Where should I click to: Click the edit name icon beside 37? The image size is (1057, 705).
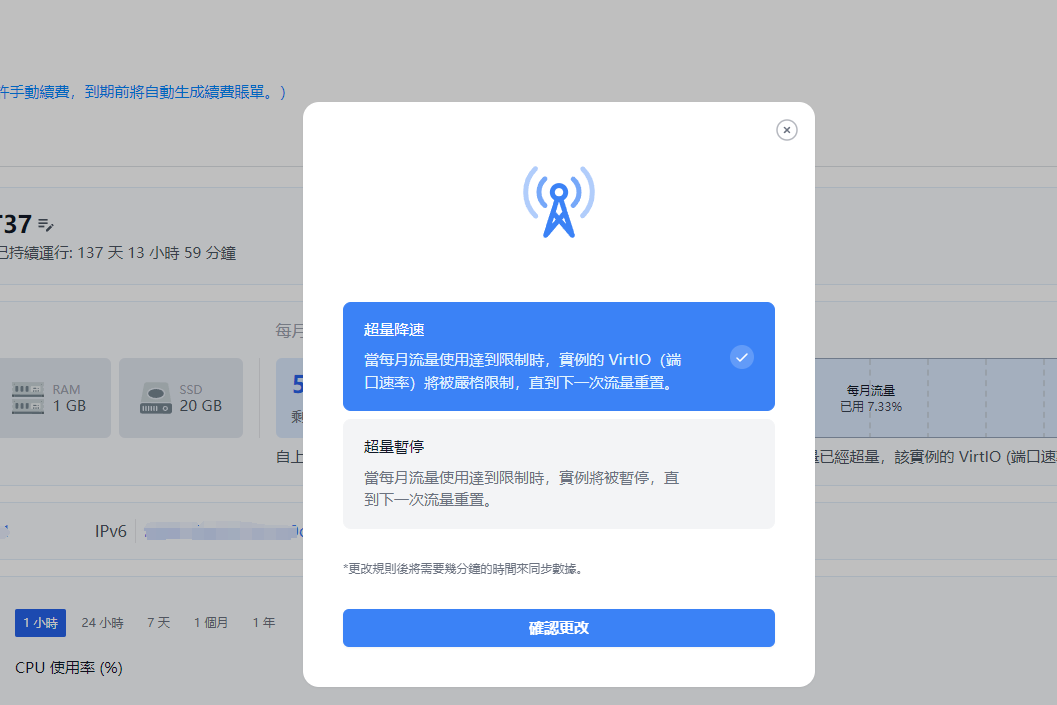pyautogui.click(x=46, y=224)
